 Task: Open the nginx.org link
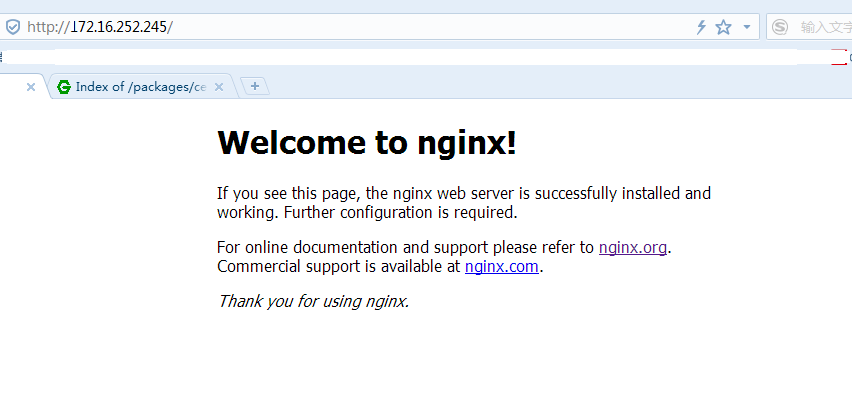click(x=632, y=248)
